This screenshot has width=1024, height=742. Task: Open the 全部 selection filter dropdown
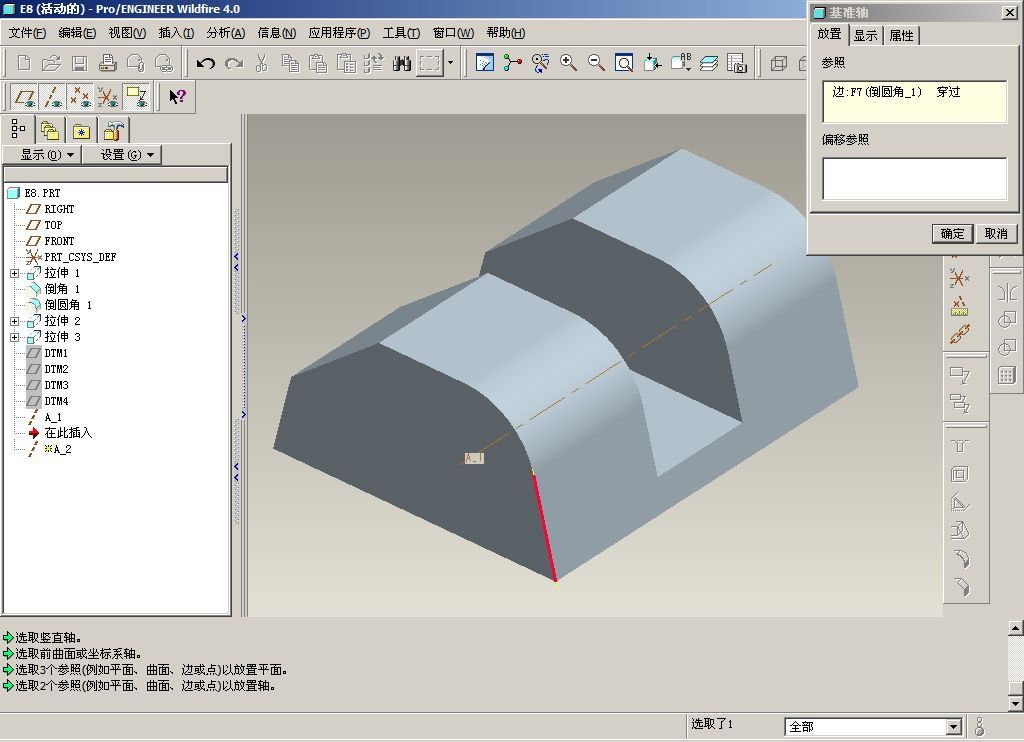953,726
